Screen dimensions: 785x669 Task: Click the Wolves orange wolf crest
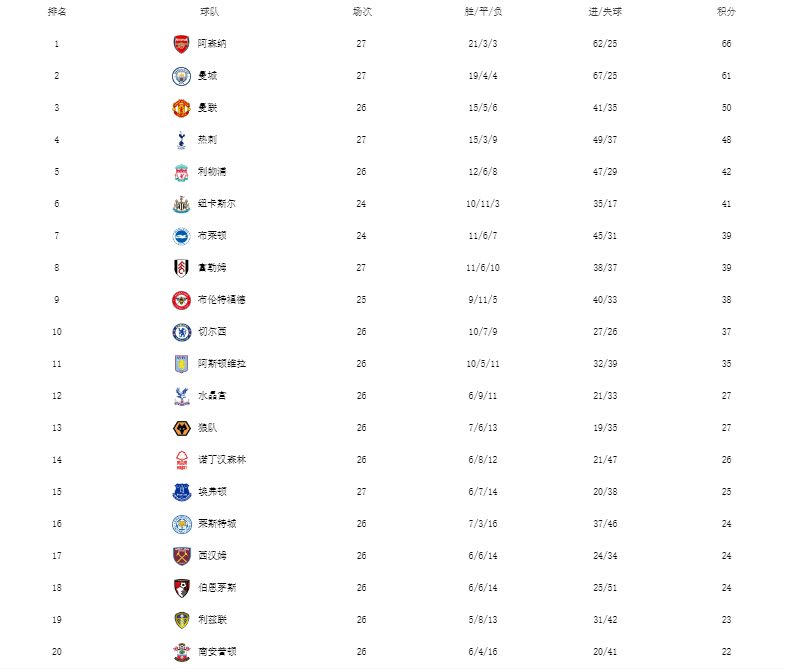click(x=181, y=429)
